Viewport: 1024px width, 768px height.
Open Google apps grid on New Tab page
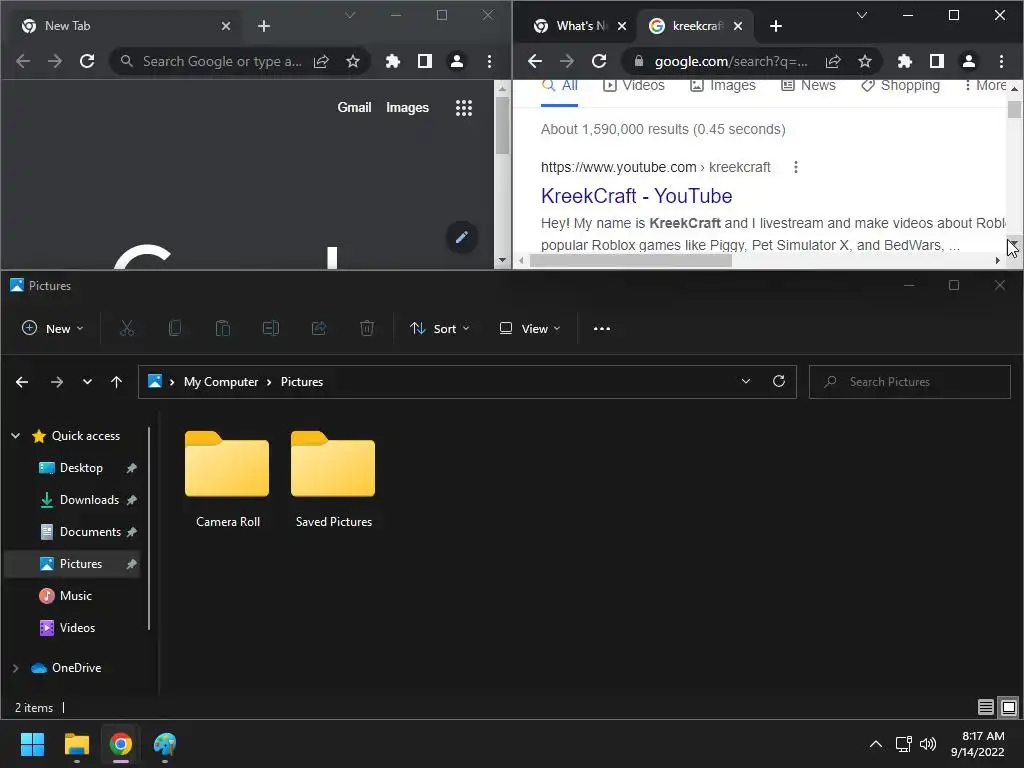464,108
